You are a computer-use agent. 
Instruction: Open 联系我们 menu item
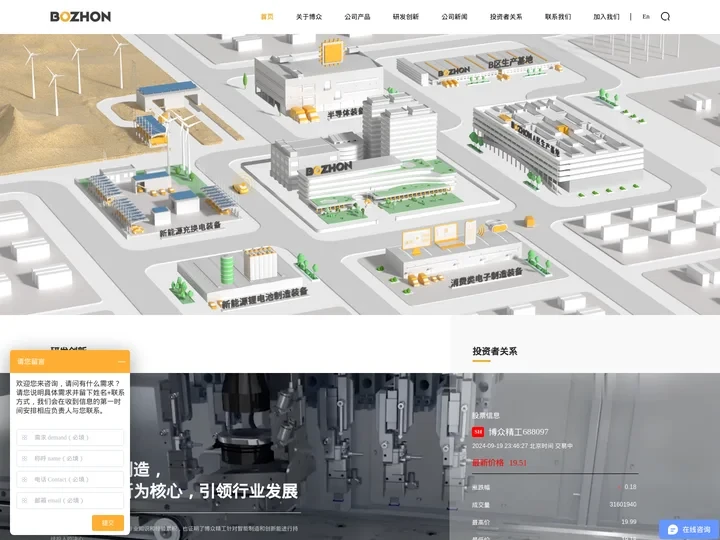pyautogui.click(x=558, y=17)
